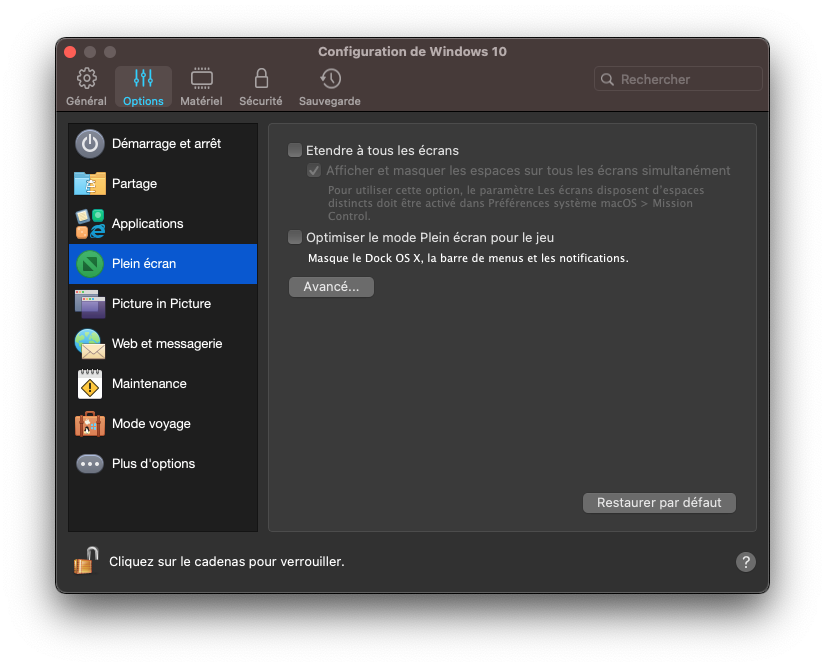The width and height of the screenshot is (825, 667).
Task: Select Démarrage et arrêt power icon
Action: tap(90, 144)
